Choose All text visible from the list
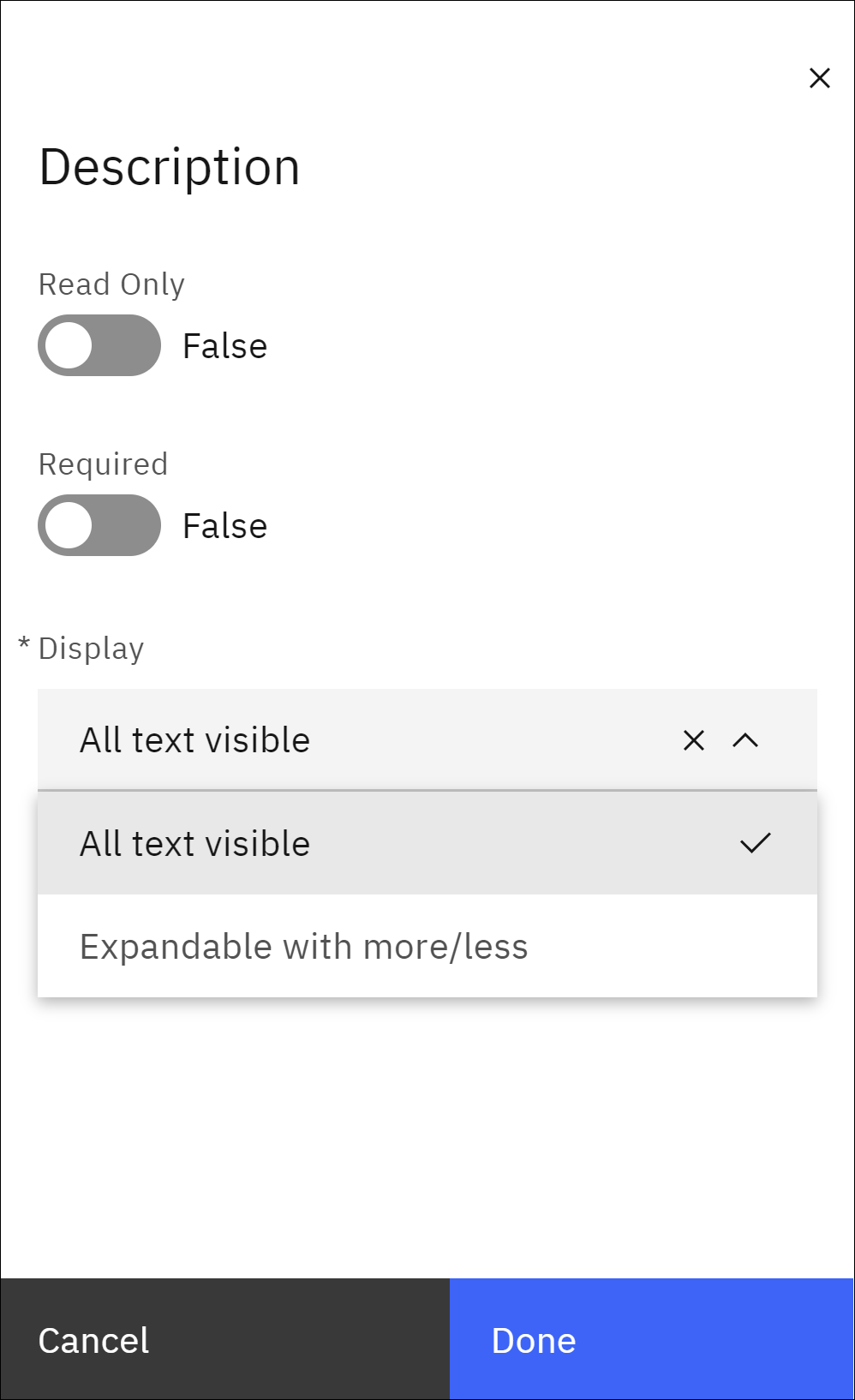The width and height of the screenshot is (855, 1400). tap(194, 843)
